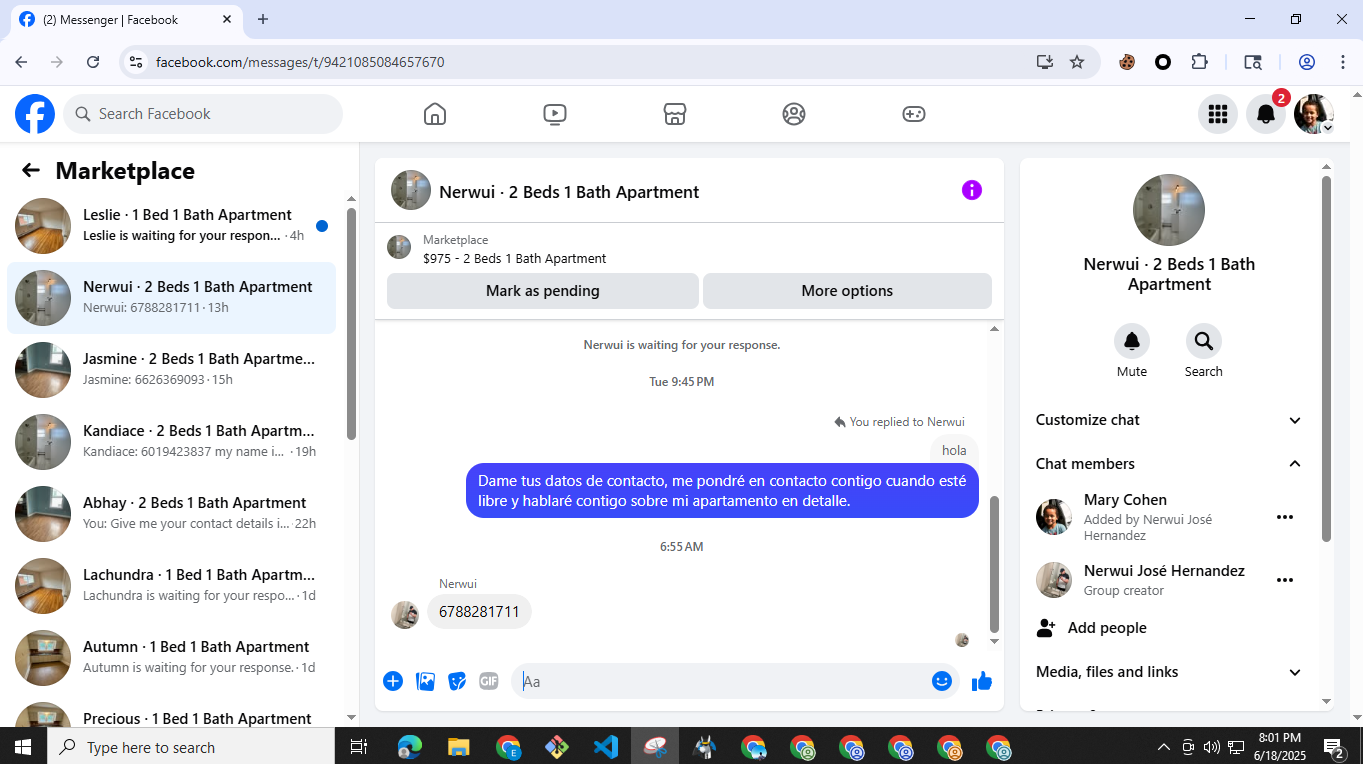Viewport: 1363px width, 764px height.
Task: Open the Facebook Video (Watch) icon
Action: 555,114
